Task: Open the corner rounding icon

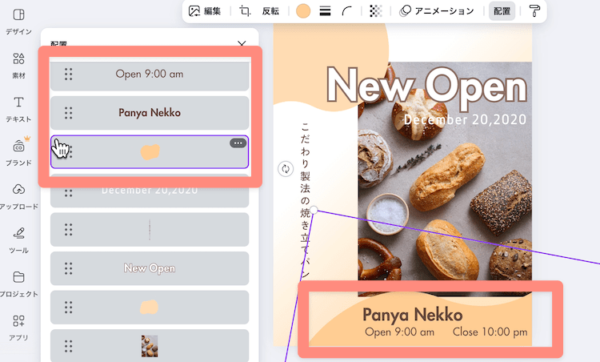Action: [347, 11]
